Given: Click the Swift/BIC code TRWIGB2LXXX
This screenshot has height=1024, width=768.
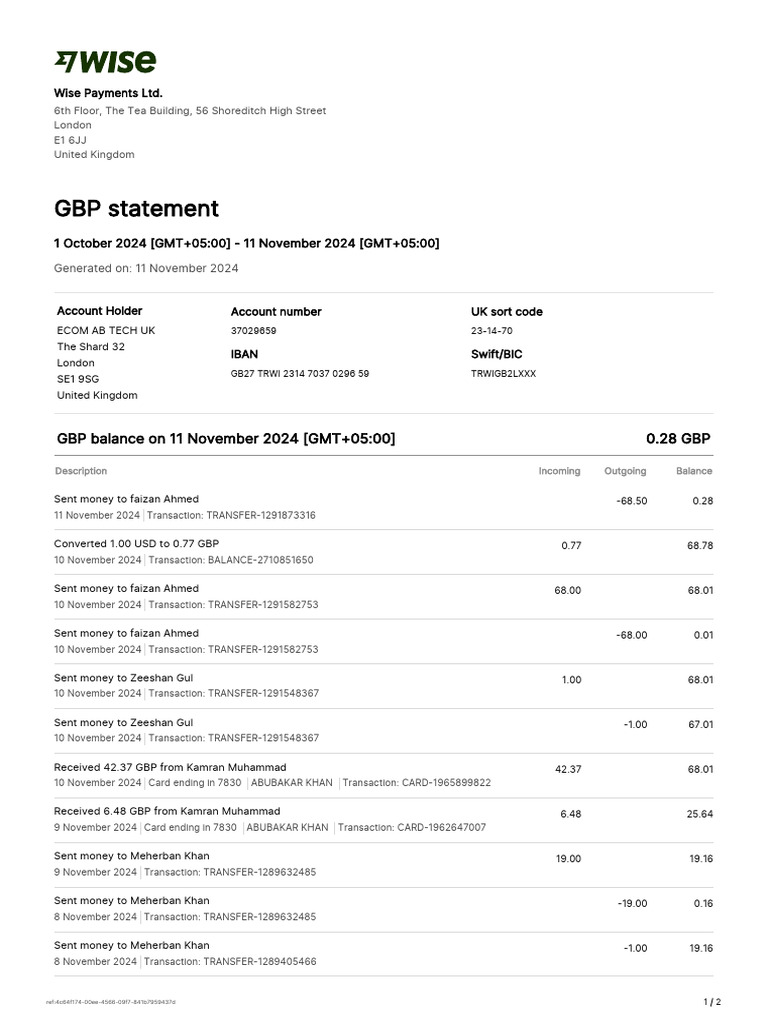Looking at the screenshot, I should (x=503, y=374).
